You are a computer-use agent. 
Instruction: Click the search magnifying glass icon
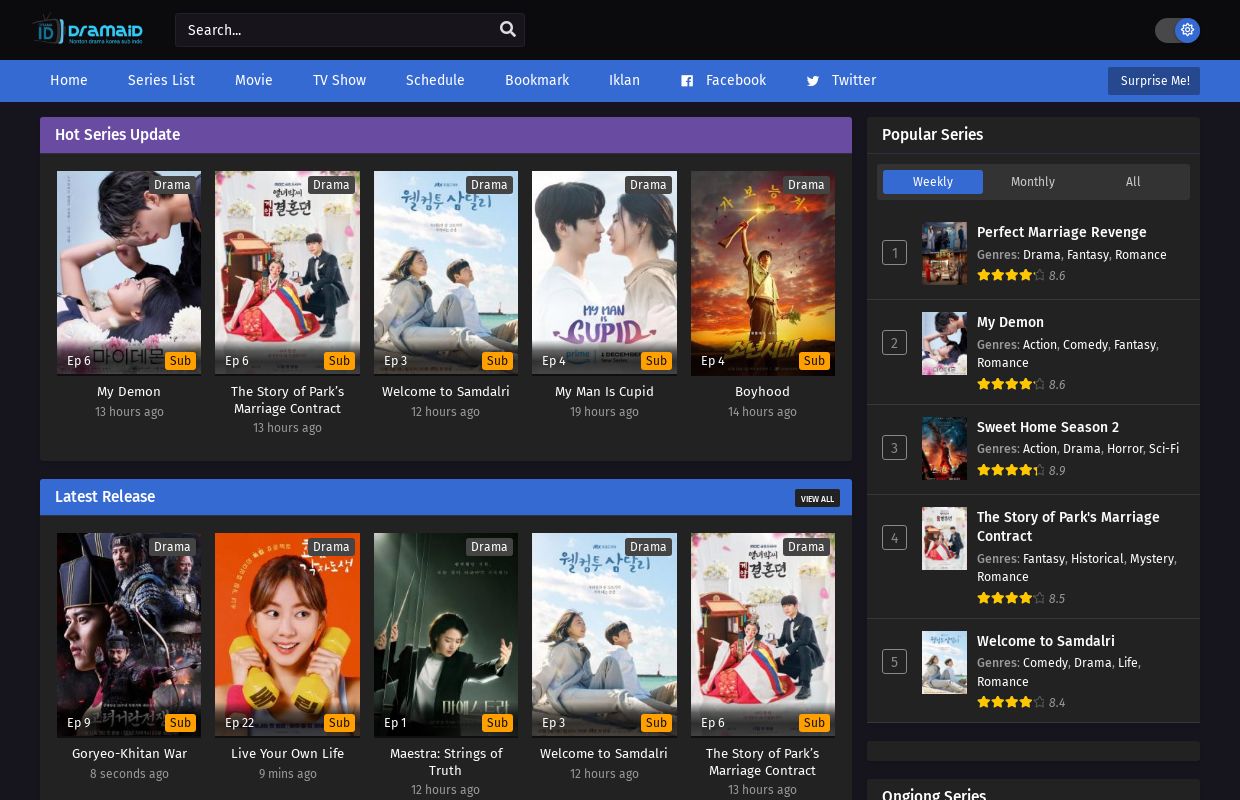click(x=507, y=29)
